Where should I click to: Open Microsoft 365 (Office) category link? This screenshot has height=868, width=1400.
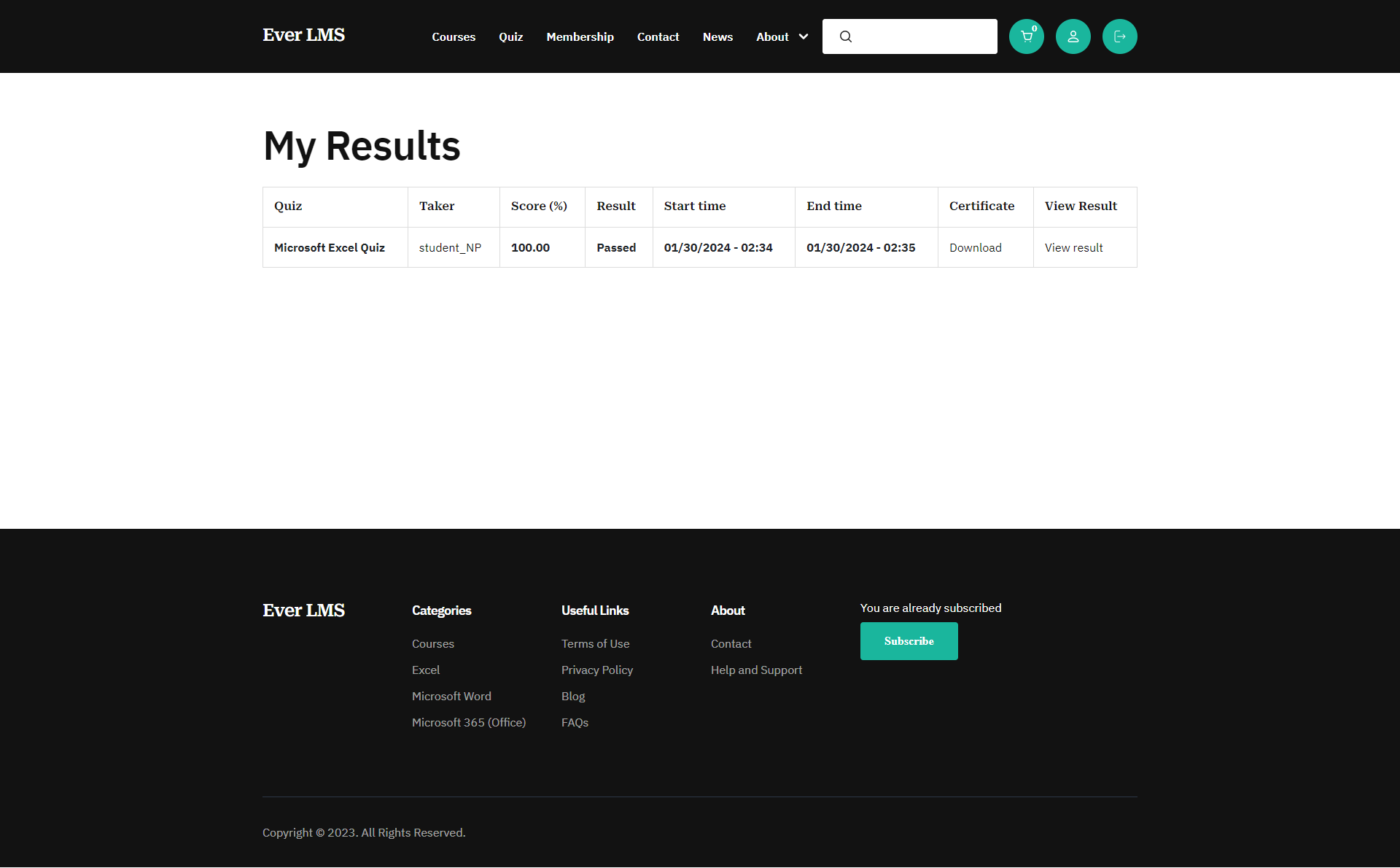click(x=469, y=722)
